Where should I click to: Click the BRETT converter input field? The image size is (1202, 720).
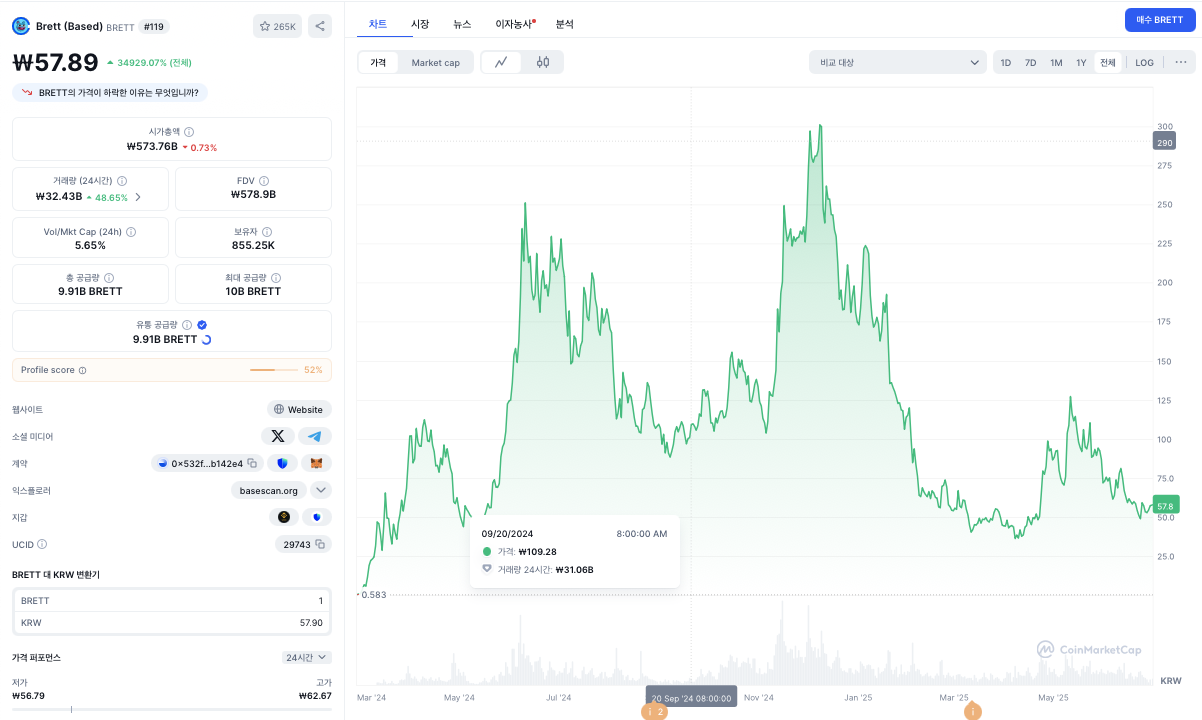pos(172,601)
